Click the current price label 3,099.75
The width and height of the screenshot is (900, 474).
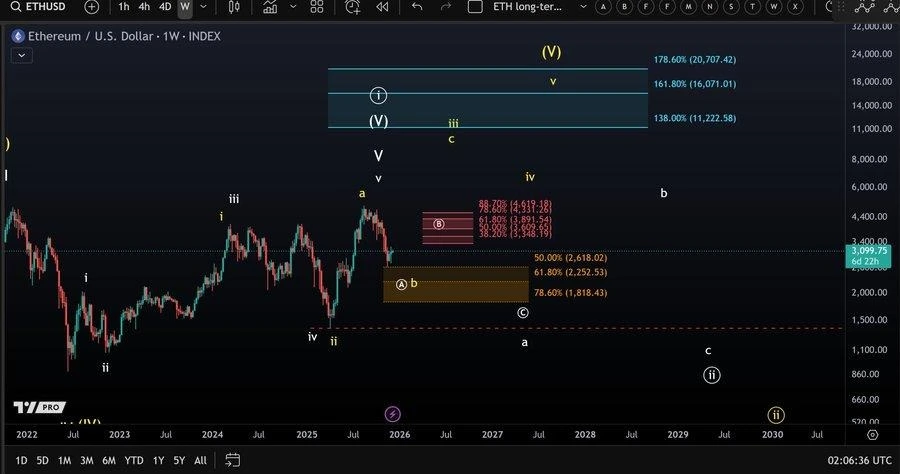[x=869, y=256]
